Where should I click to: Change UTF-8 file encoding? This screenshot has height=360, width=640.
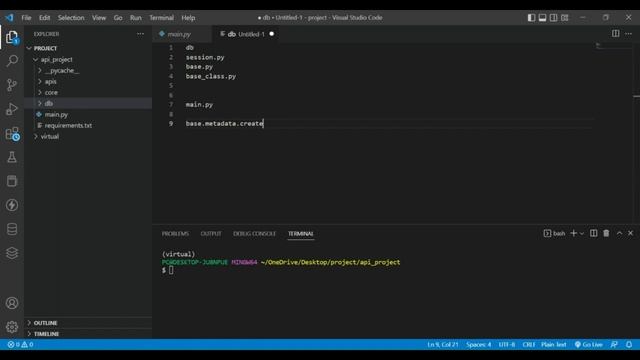(x=507, y=344)
